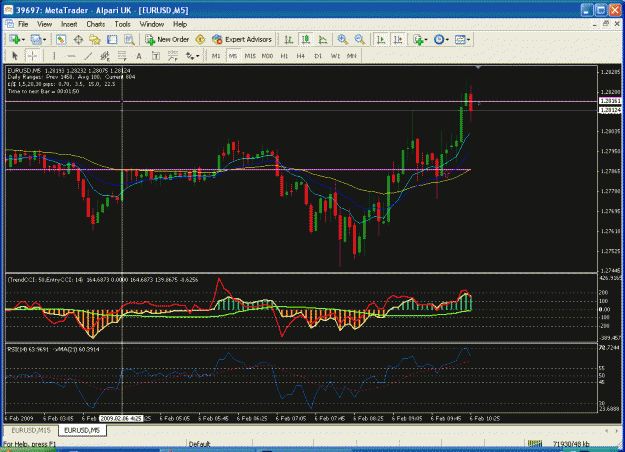This screenshot has width=625, height=452.
Task: Switch timeframe to H4
Action: (x=301, y=56)
